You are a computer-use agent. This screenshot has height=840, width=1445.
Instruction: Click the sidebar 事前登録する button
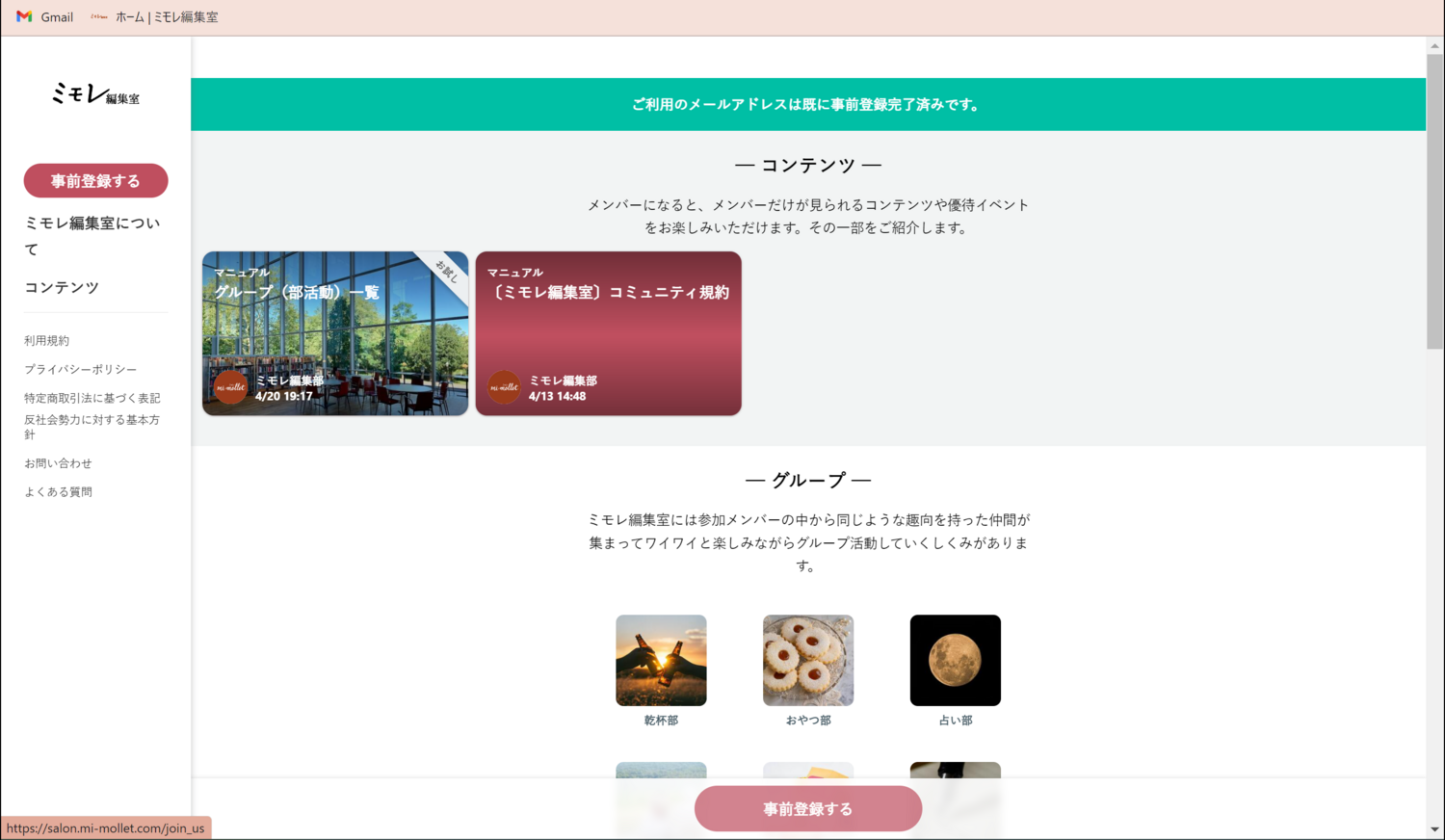pos(95,180)
